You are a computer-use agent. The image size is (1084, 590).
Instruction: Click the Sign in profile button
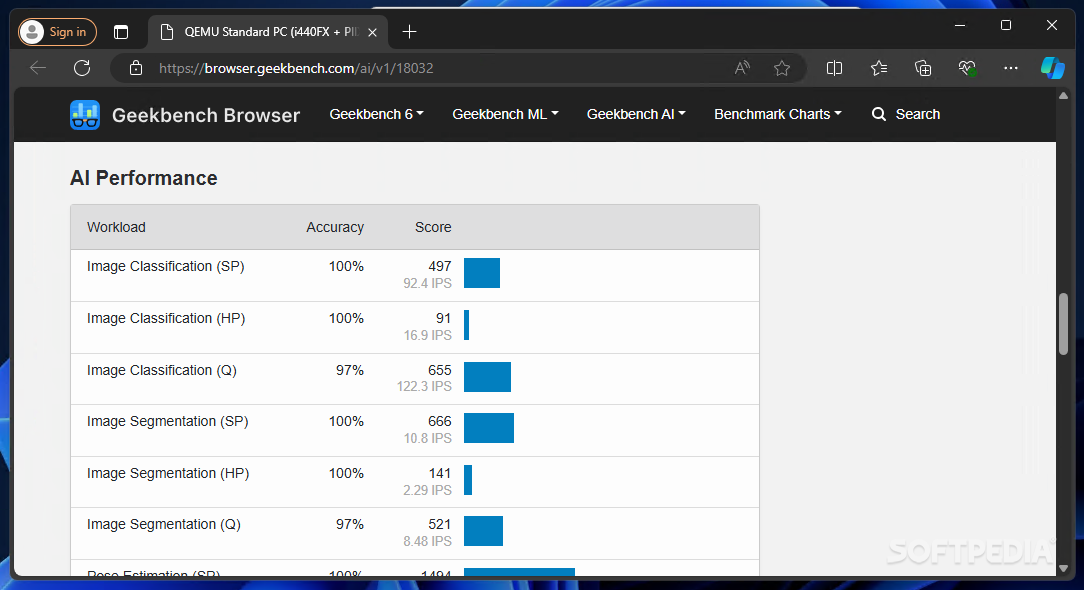(x=57, y=32)
